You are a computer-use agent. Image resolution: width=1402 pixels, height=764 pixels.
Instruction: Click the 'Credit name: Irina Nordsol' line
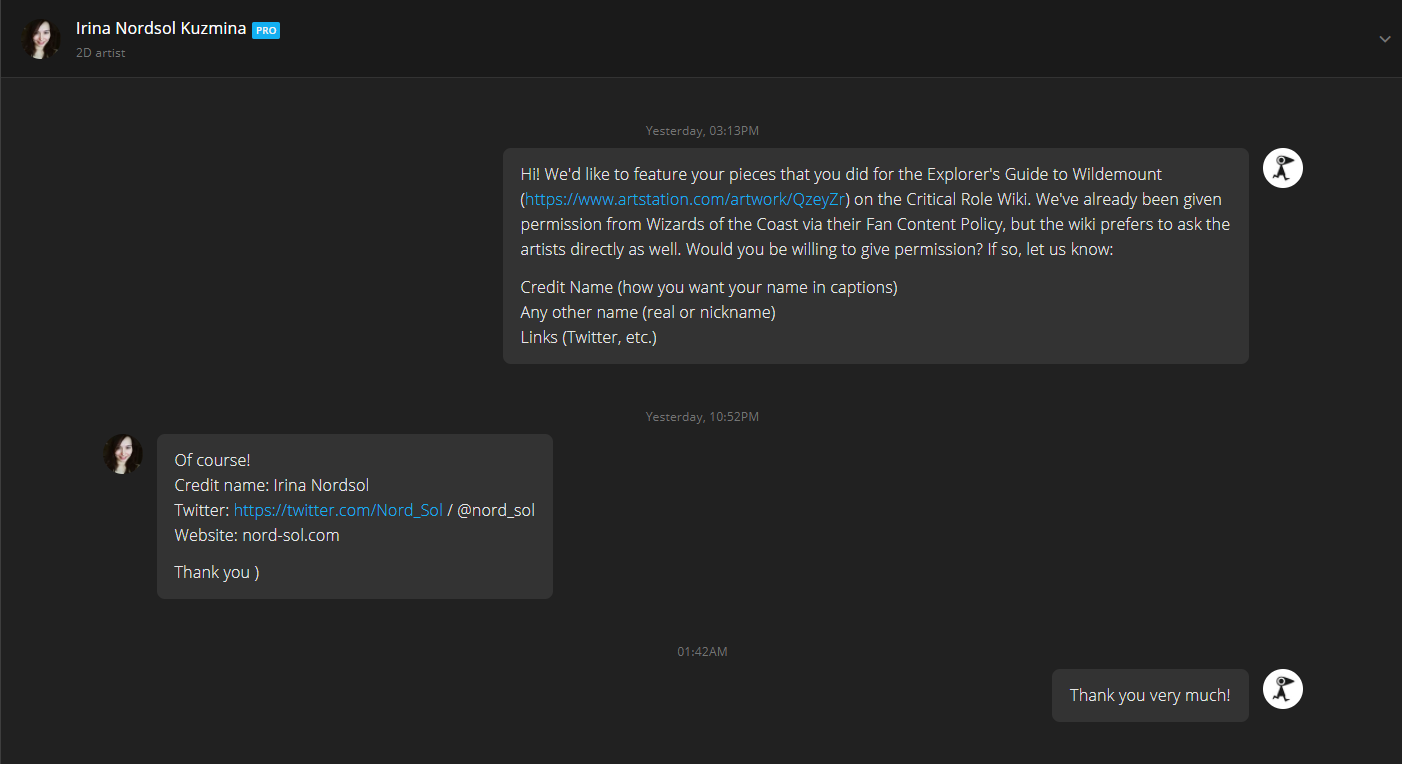(272, 485)
